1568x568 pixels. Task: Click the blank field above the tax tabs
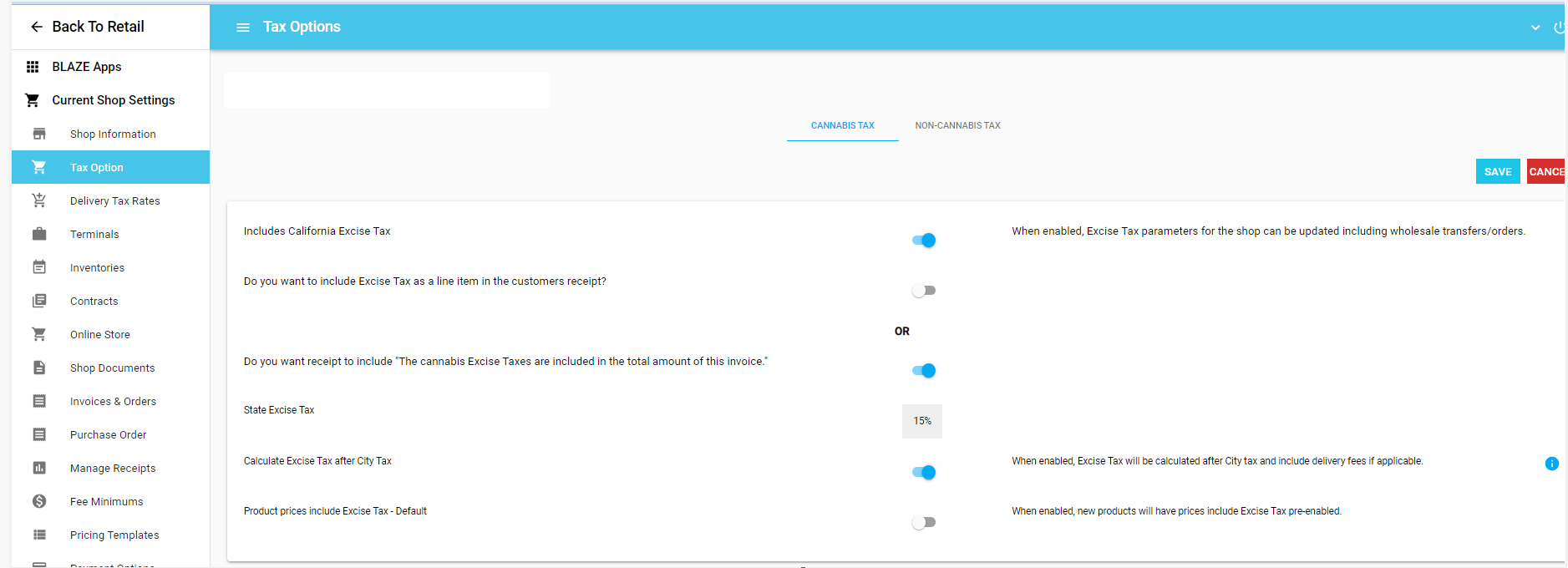pos(387,90)
